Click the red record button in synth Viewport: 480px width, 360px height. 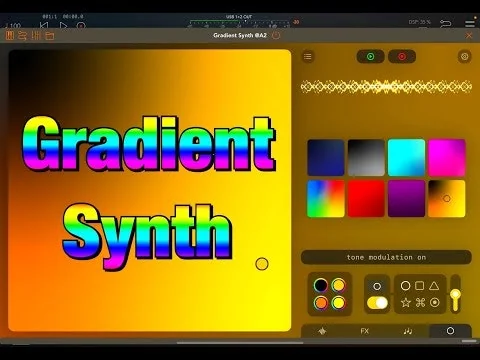click(x=402, y=57)
